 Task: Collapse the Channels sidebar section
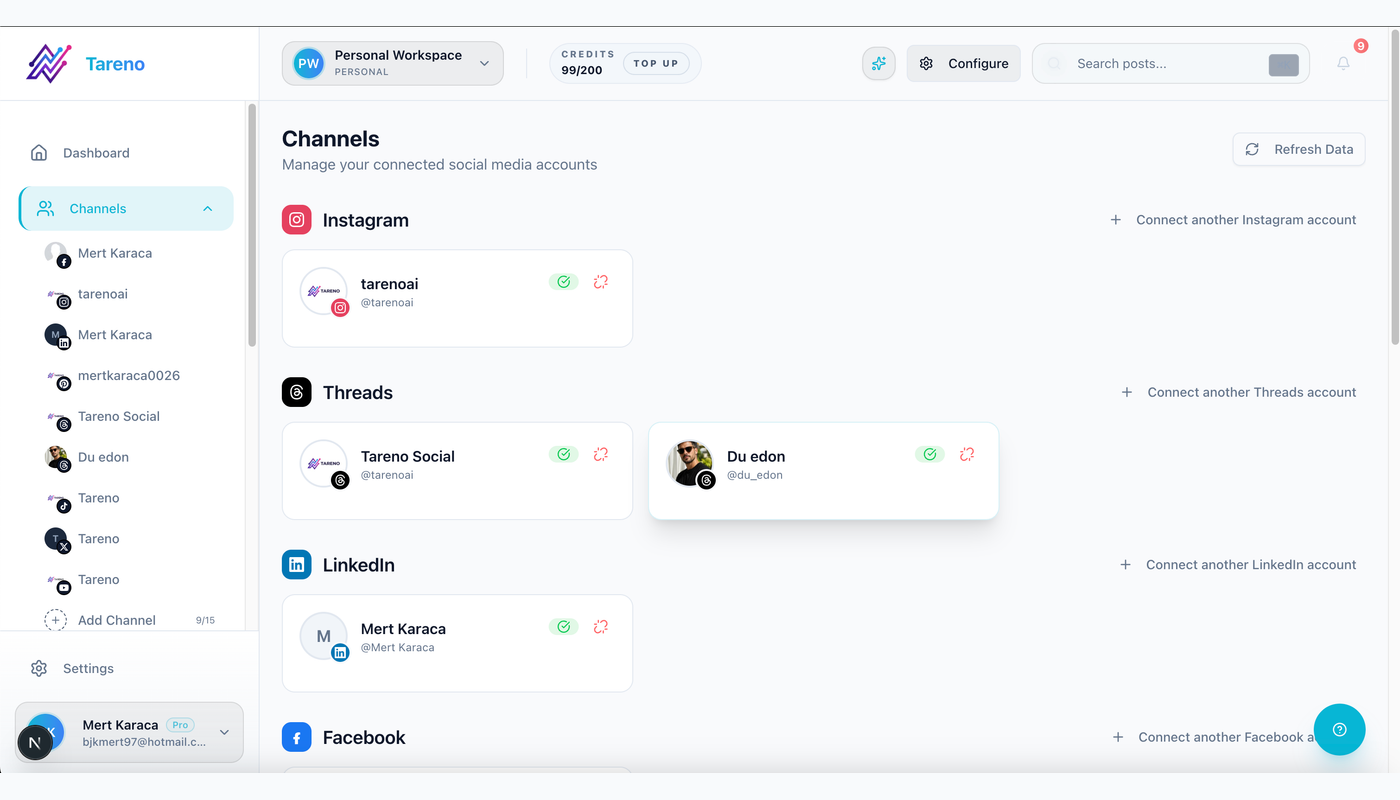point(208,208)
